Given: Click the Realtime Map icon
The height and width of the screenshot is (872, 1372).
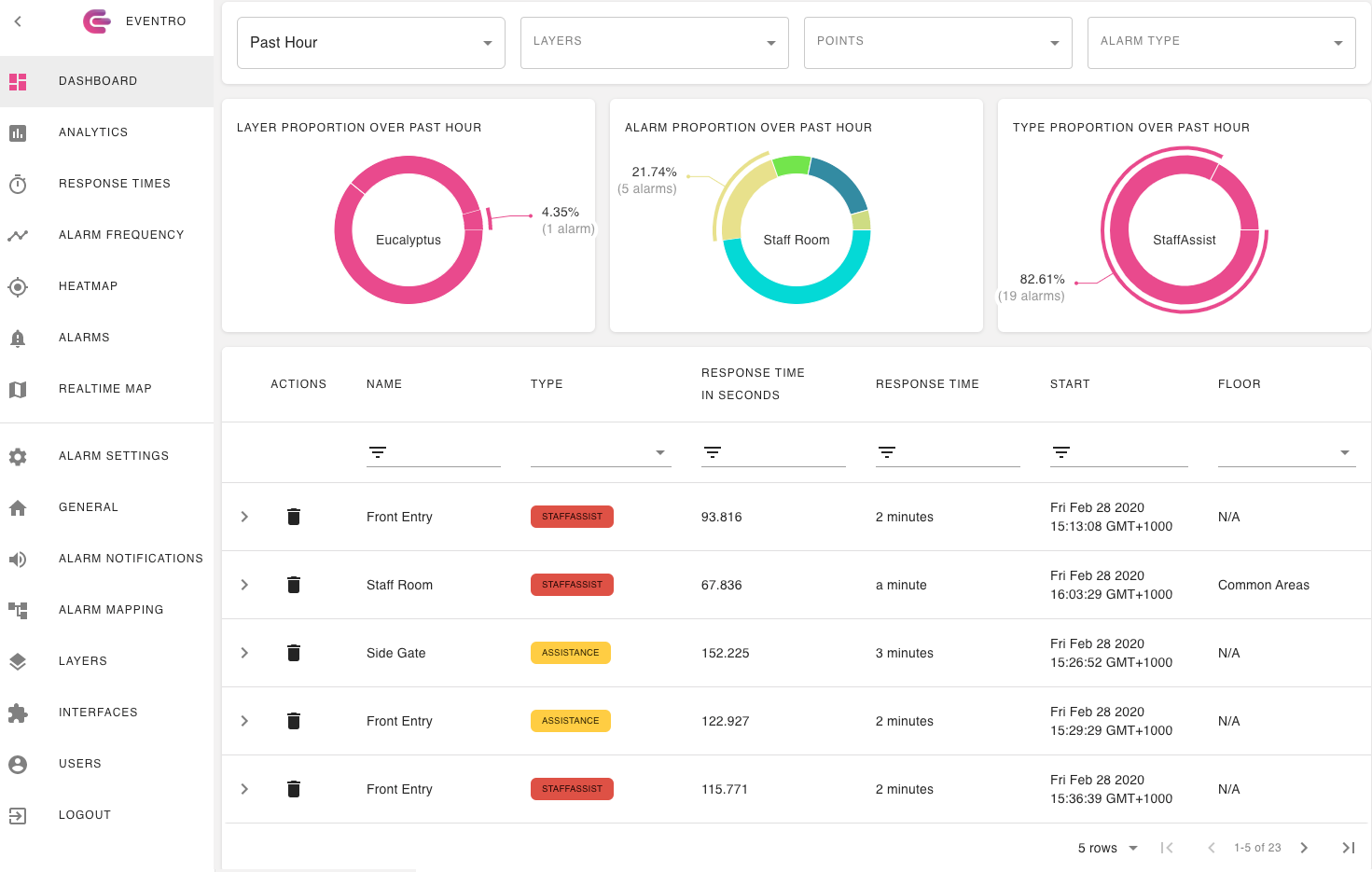Looking at the screenshot, I should 18,389.
